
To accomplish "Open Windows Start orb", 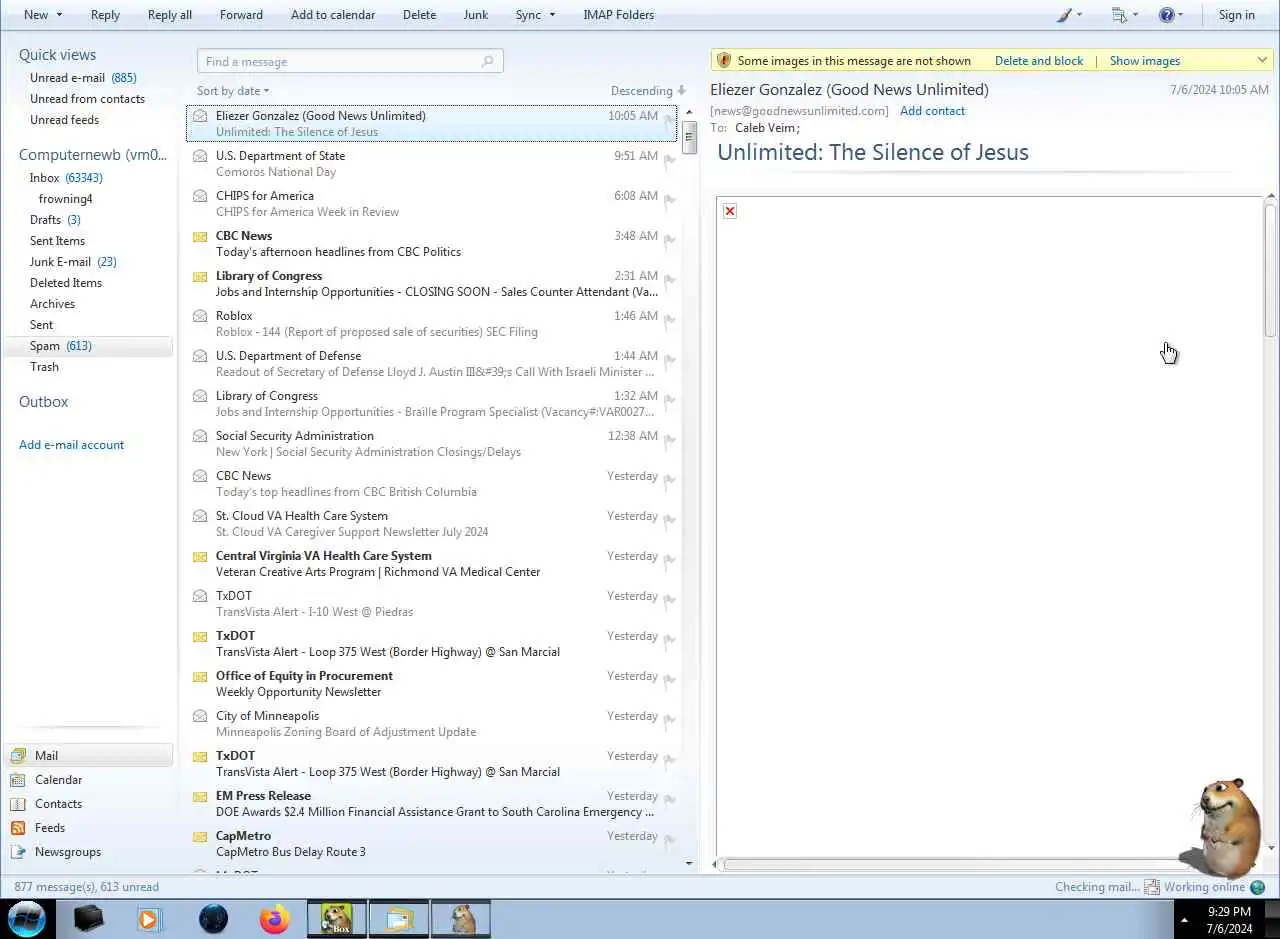I will pyautogui.click(x=27, y=918).
